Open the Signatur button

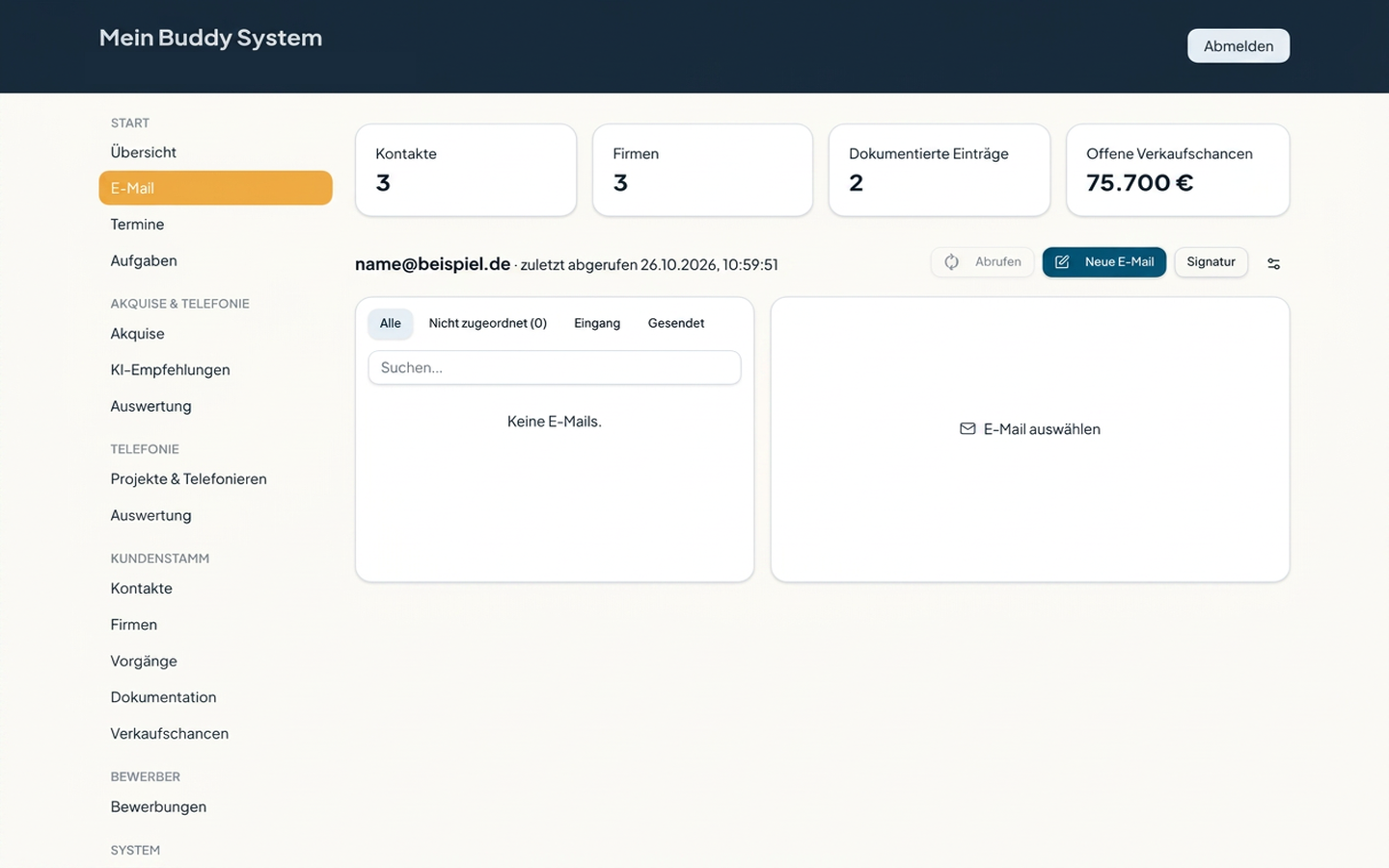pyautogui.click(x=1211, y=262)
